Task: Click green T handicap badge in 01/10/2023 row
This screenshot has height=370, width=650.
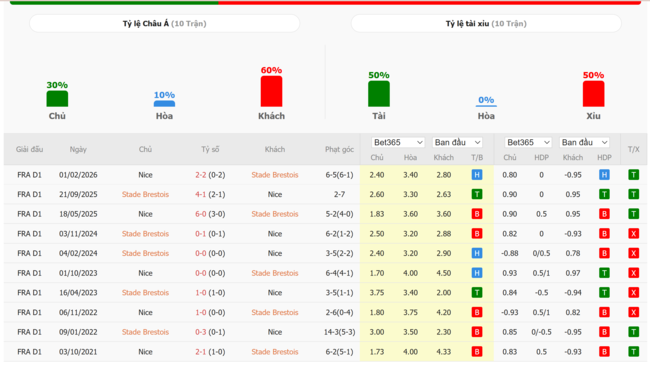Action: click(x=604, y=273)
